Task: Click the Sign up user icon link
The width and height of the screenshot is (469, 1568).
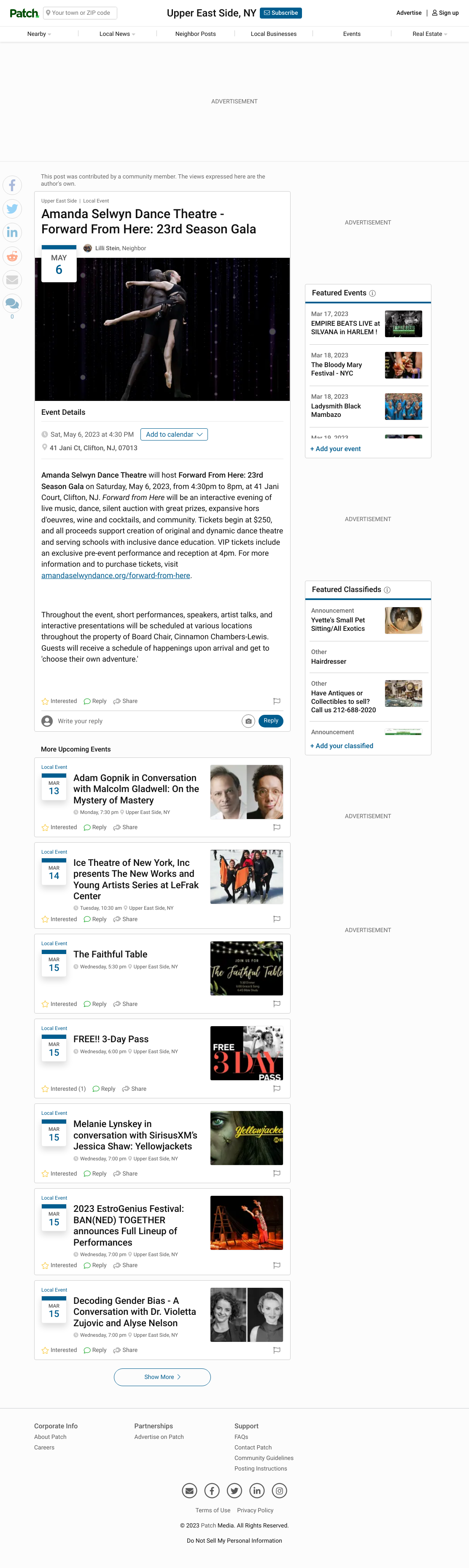Action: pyautogui.click(x=445, y=13)
